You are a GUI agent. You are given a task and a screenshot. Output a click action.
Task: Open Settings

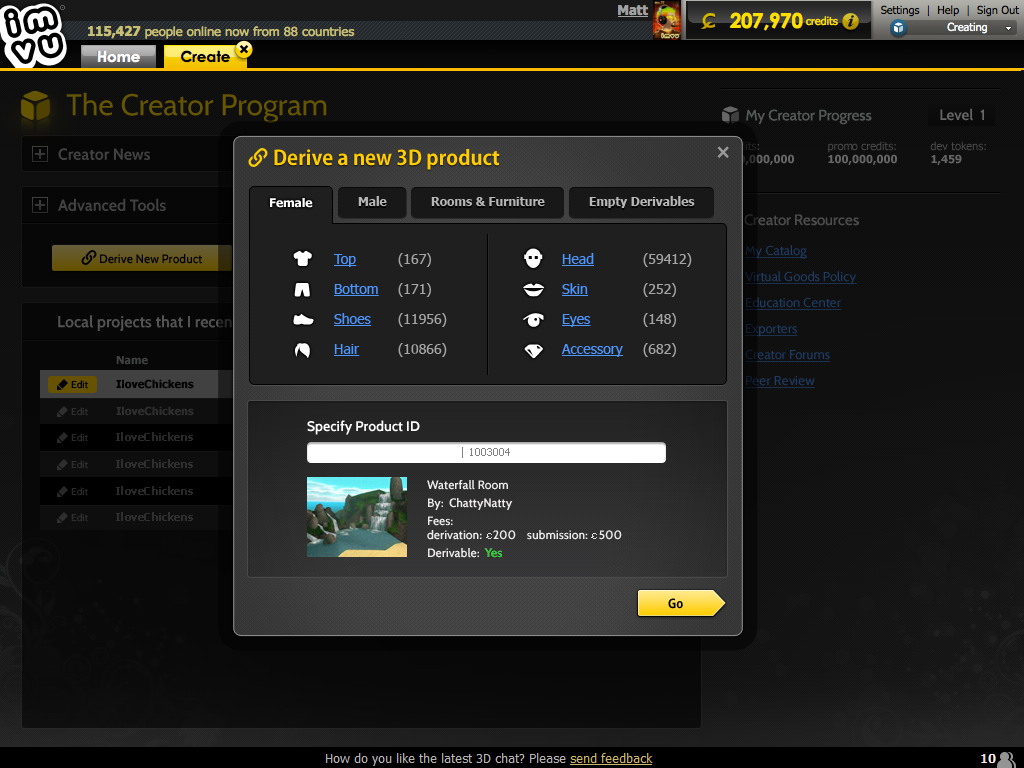click(899, 10)
